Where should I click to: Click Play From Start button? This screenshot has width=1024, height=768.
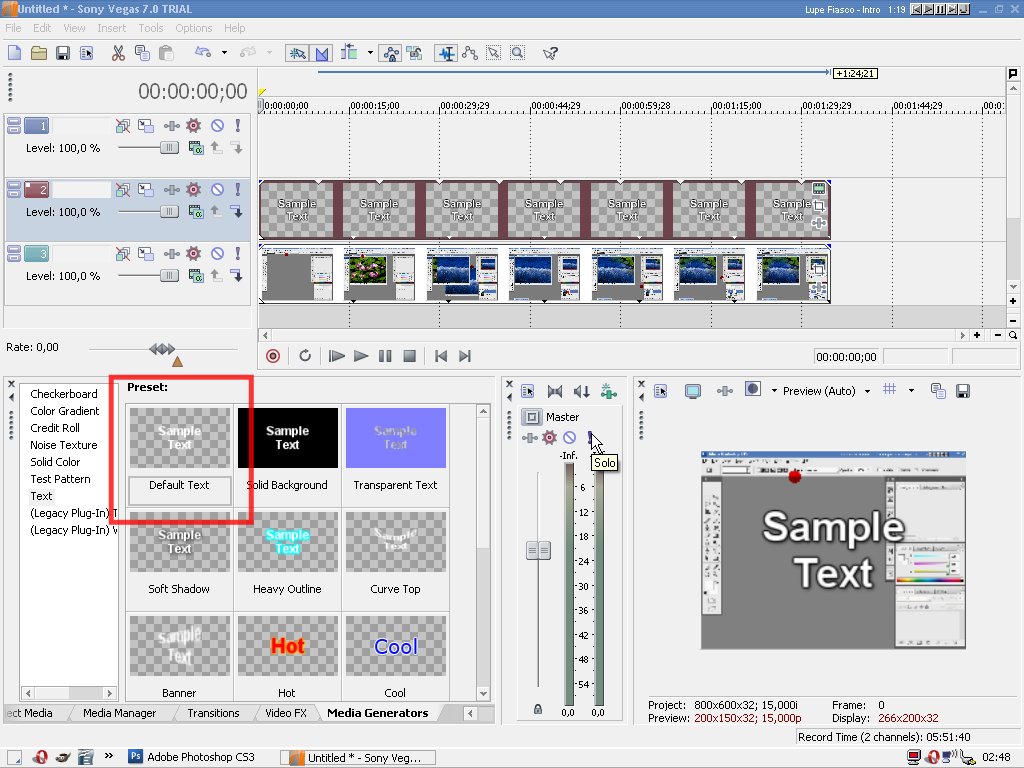coord(336,356)
